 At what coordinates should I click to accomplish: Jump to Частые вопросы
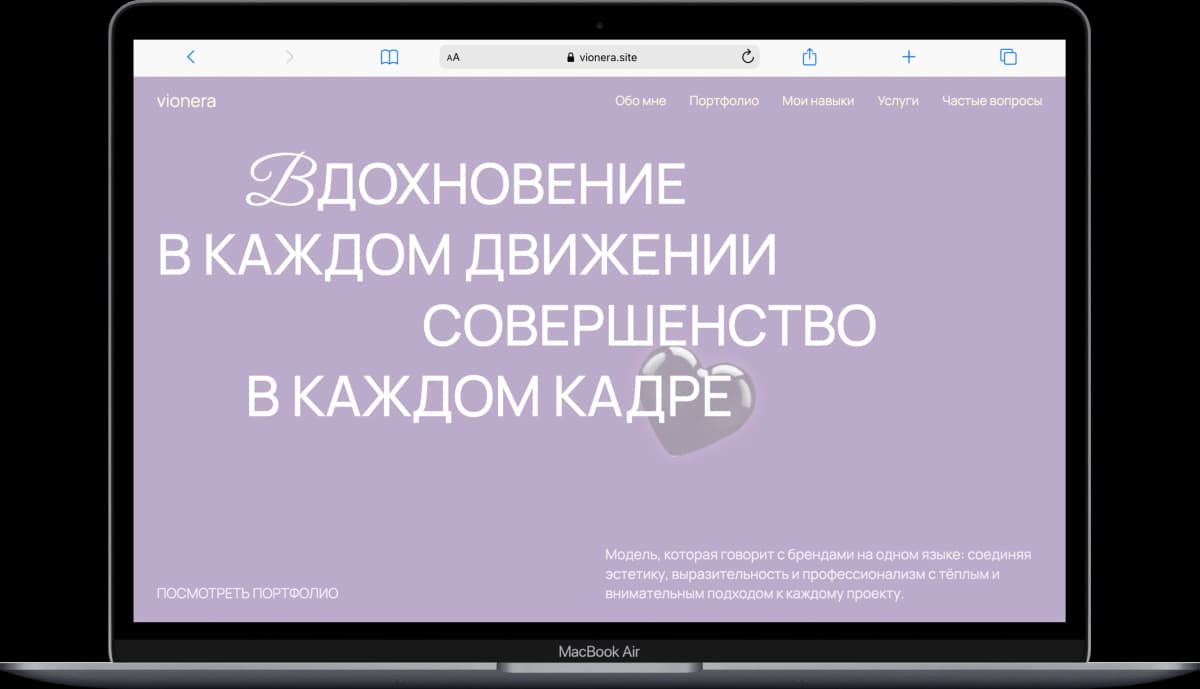992,101
